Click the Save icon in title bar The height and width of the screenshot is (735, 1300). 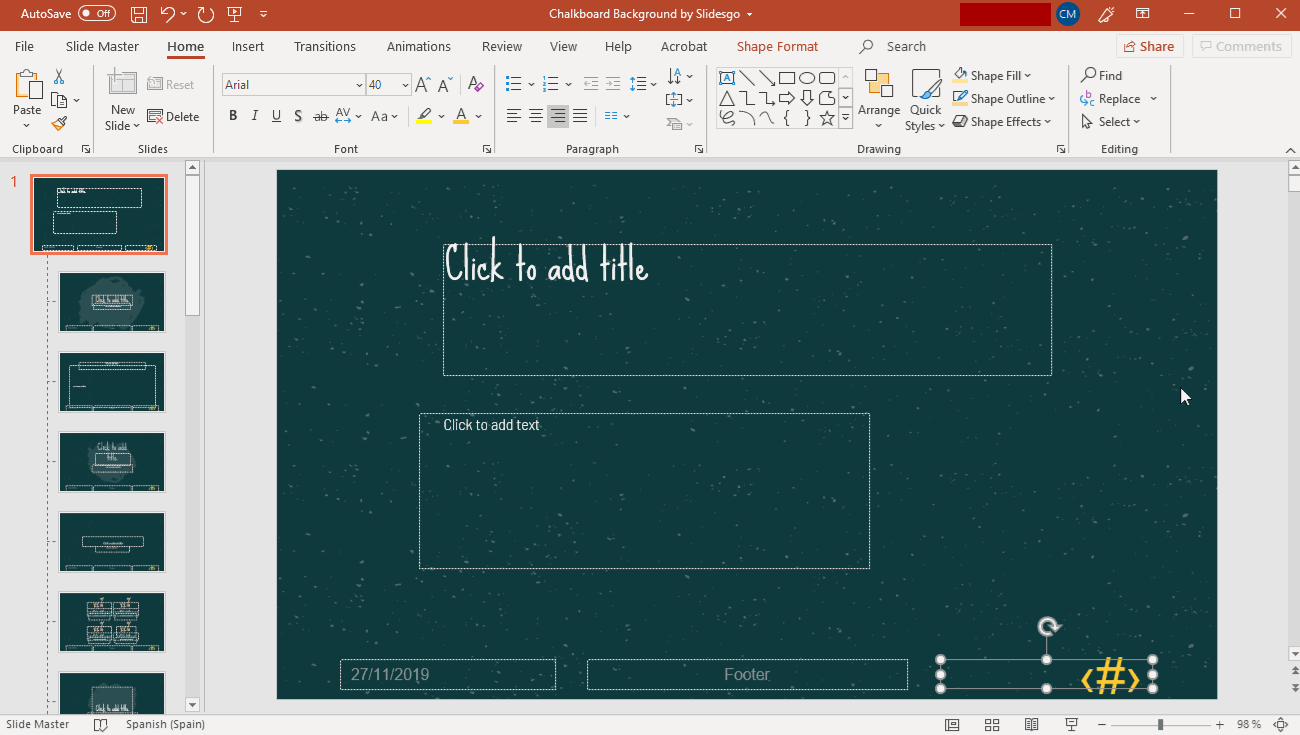139,14
